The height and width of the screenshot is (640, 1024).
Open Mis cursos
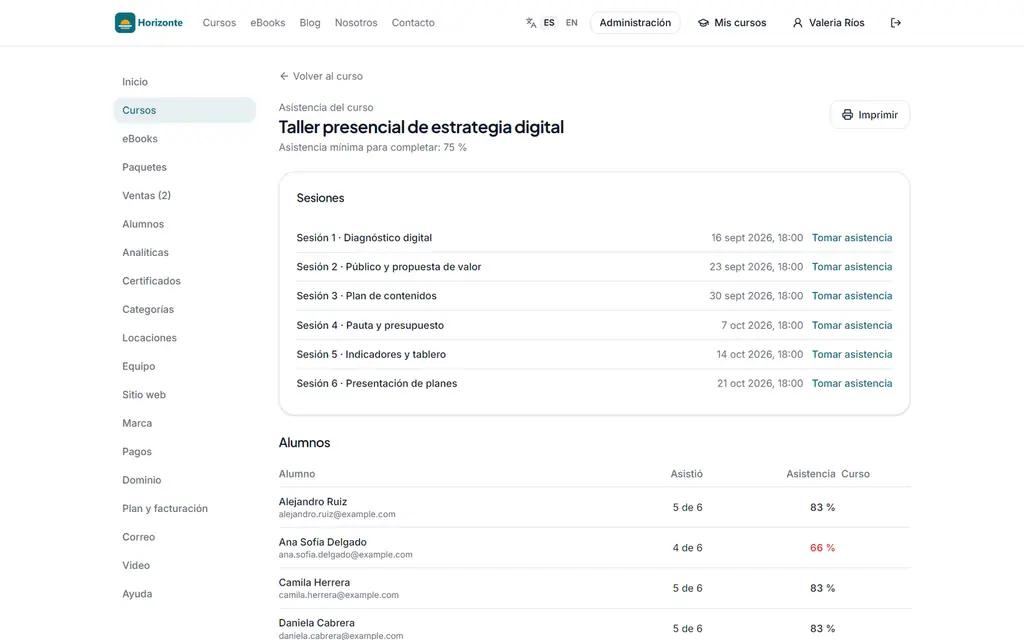point(732,23)
